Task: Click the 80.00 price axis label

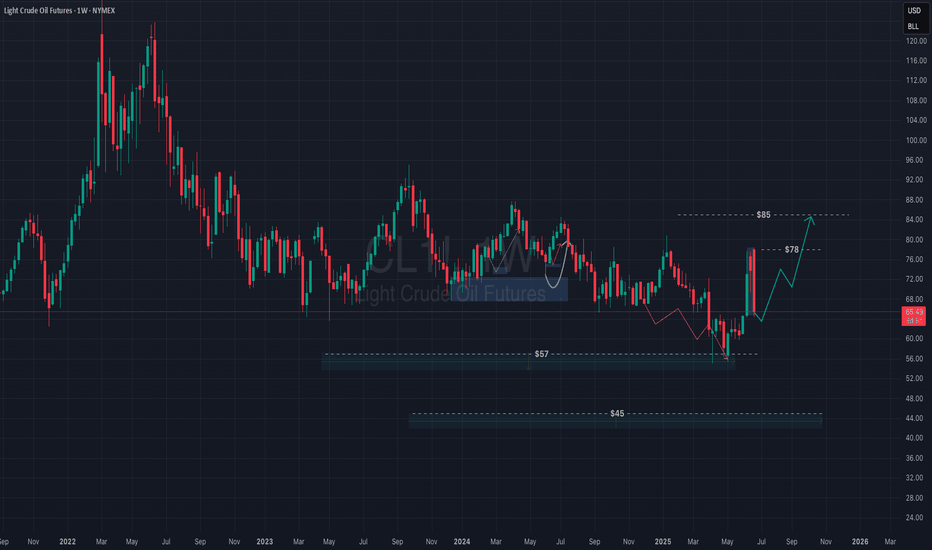Action: (x=916, y=240)
